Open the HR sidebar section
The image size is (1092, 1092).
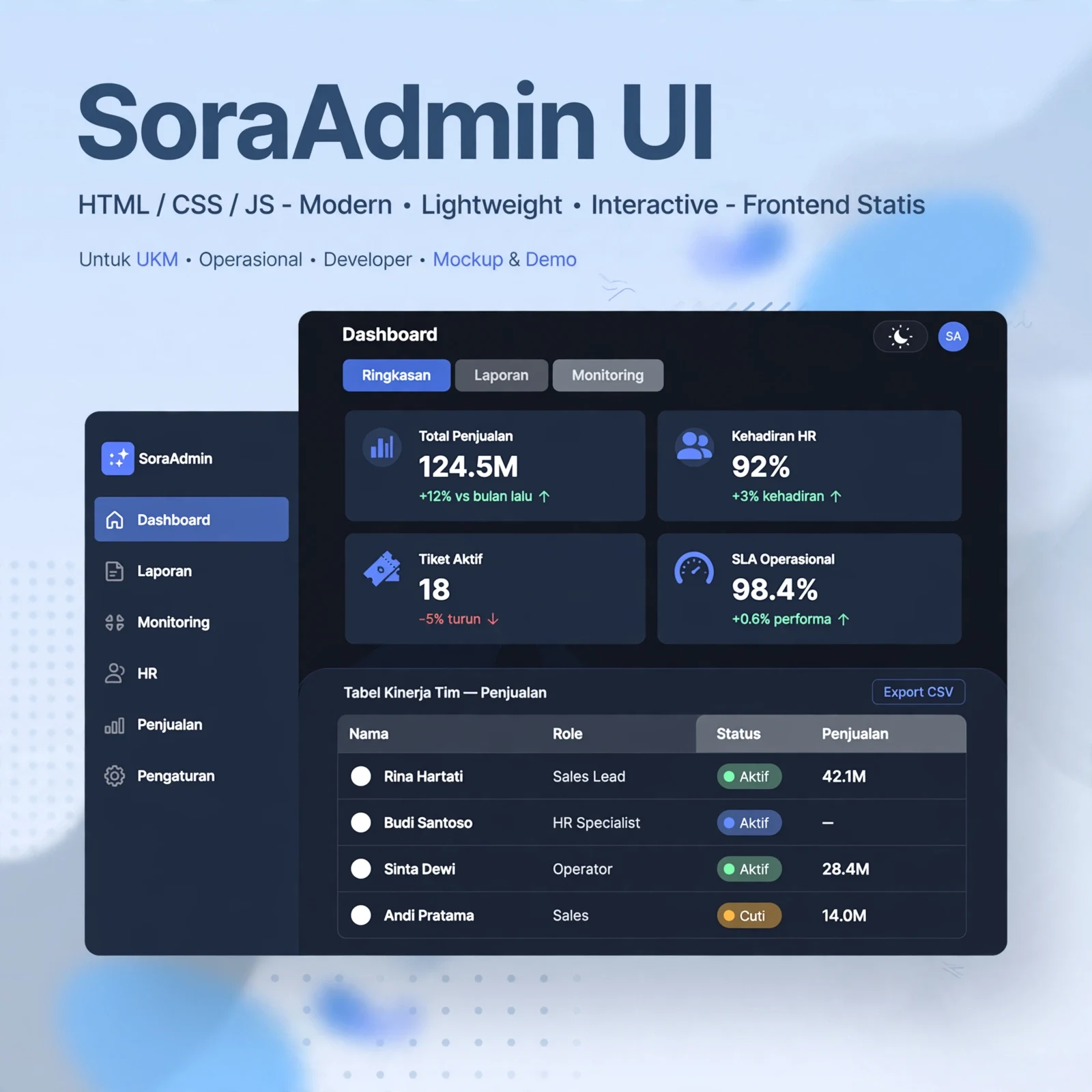click(x=192, y=674)
